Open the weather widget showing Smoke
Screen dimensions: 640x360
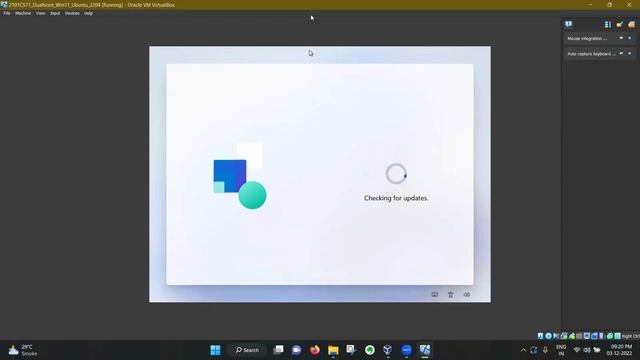pyautogui.click(x=23, y=350)
